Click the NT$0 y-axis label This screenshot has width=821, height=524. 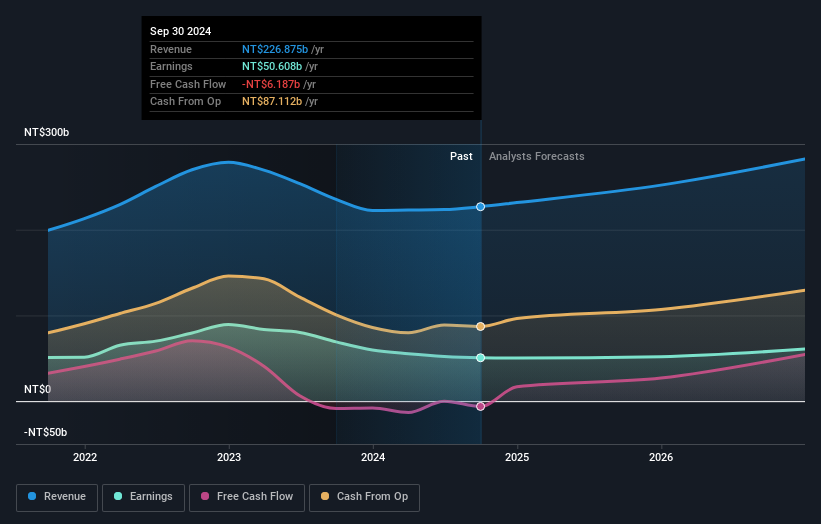(x=38, y=389)
